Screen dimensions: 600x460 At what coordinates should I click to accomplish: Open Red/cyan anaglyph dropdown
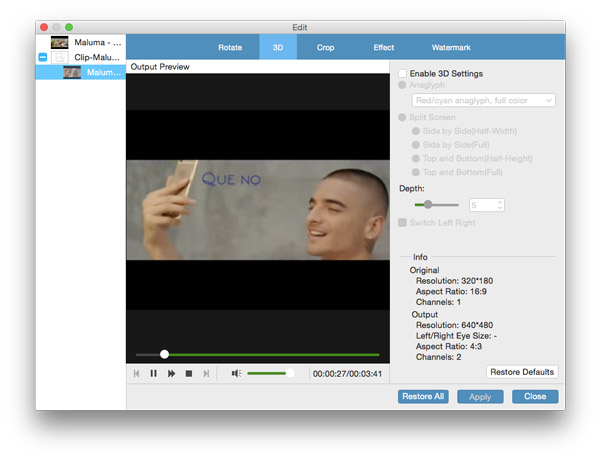coord(484,100)
